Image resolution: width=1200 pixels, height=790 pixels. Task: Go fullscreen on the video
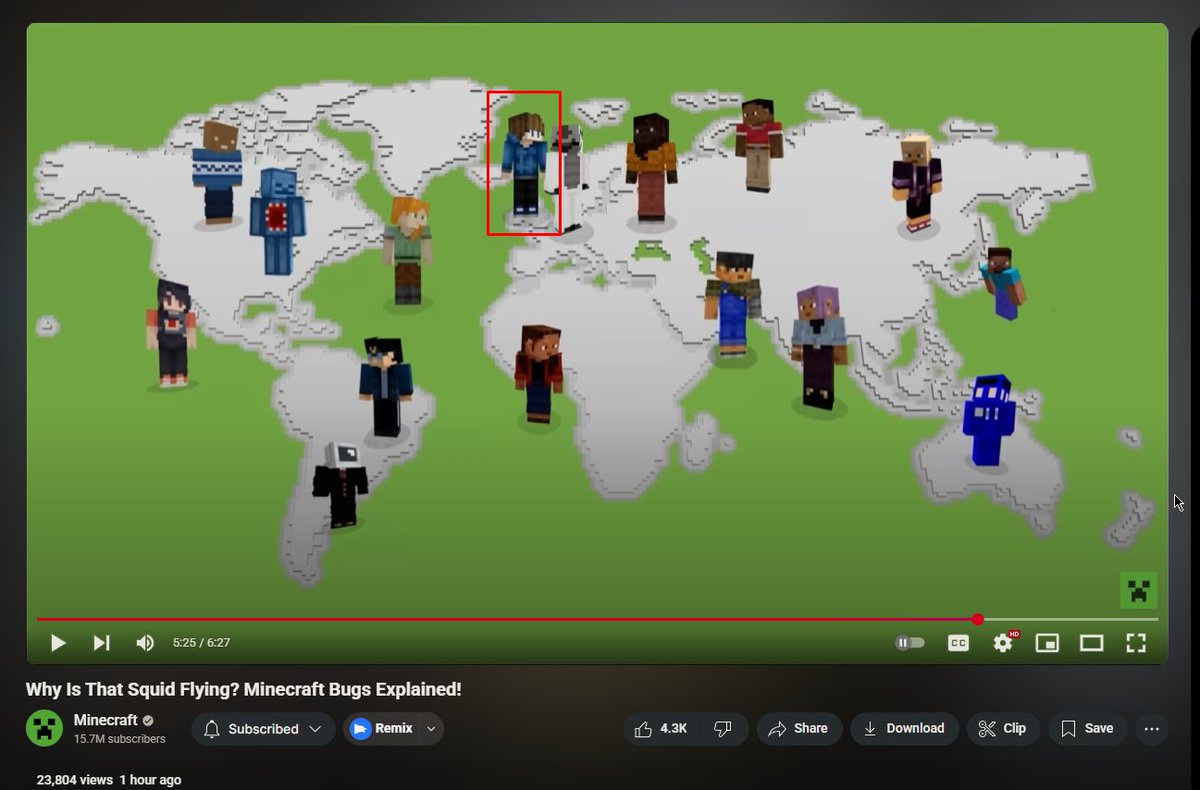click(1135, 643)
